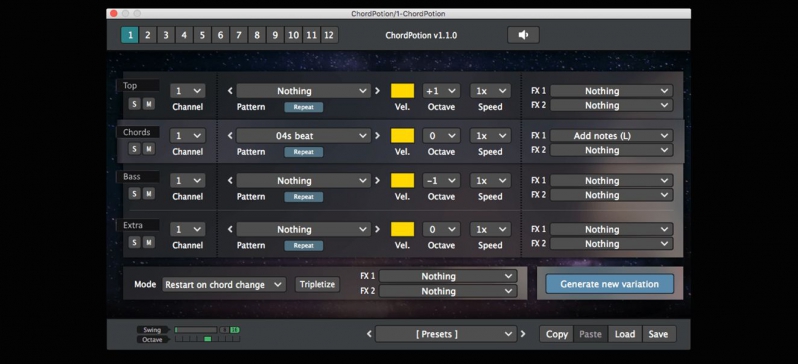798x364 pixels.
Task: Go to previous pattern in Top row
Action: coord(230,91)
